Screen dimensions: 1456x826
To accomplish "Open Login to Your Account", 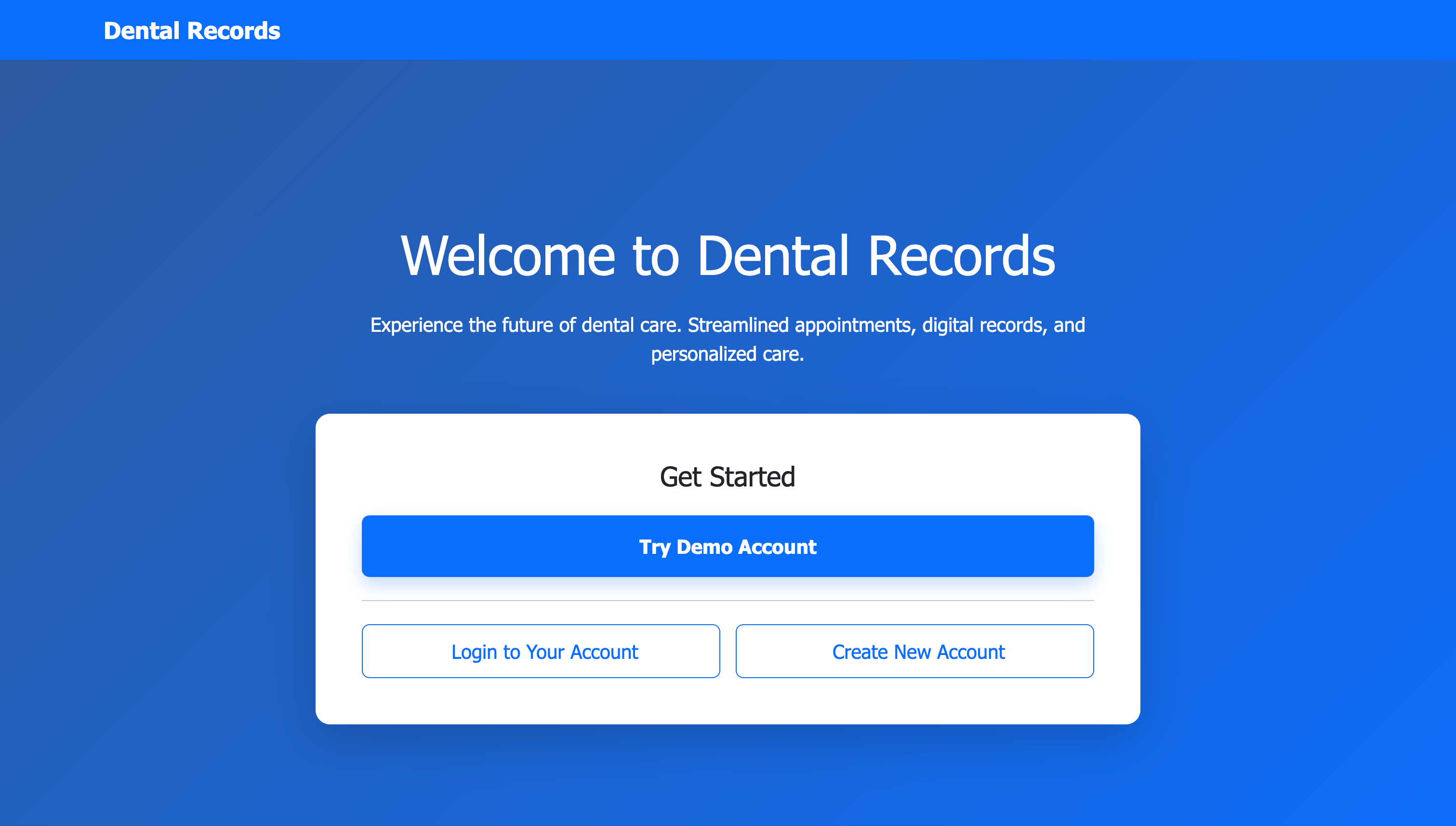I will (x=541, y=651).
